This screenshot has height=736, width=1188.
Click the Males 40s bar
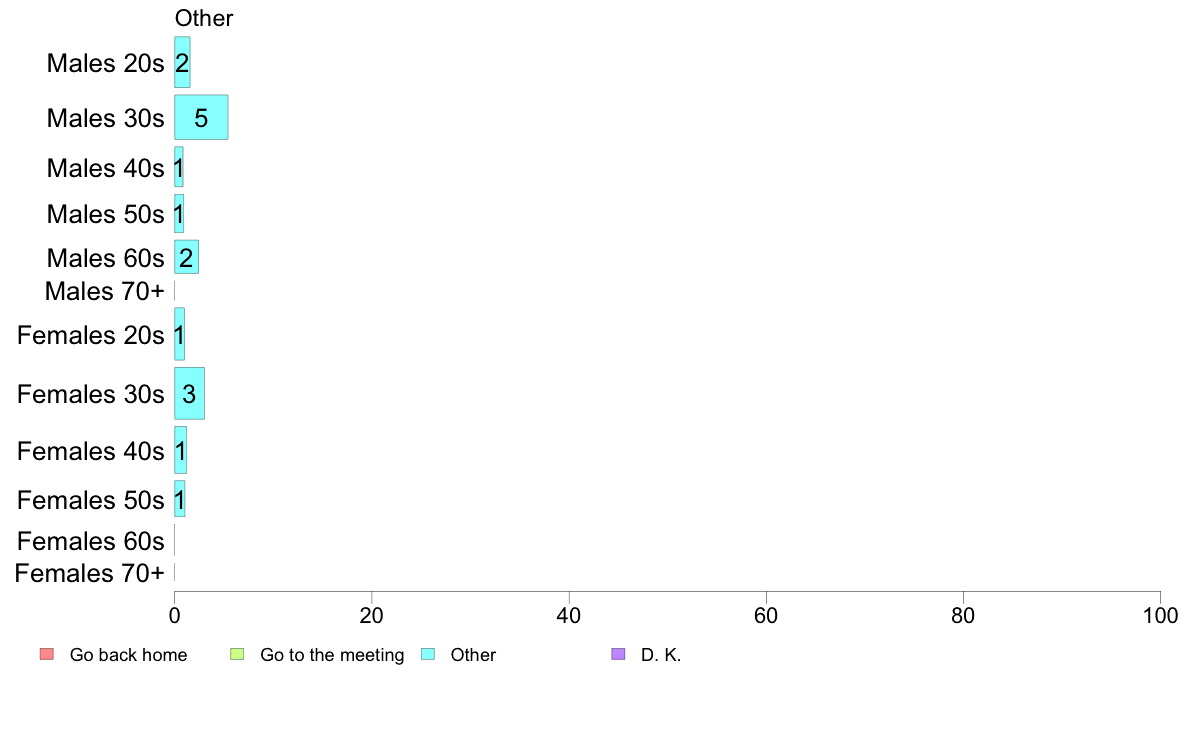179,167
